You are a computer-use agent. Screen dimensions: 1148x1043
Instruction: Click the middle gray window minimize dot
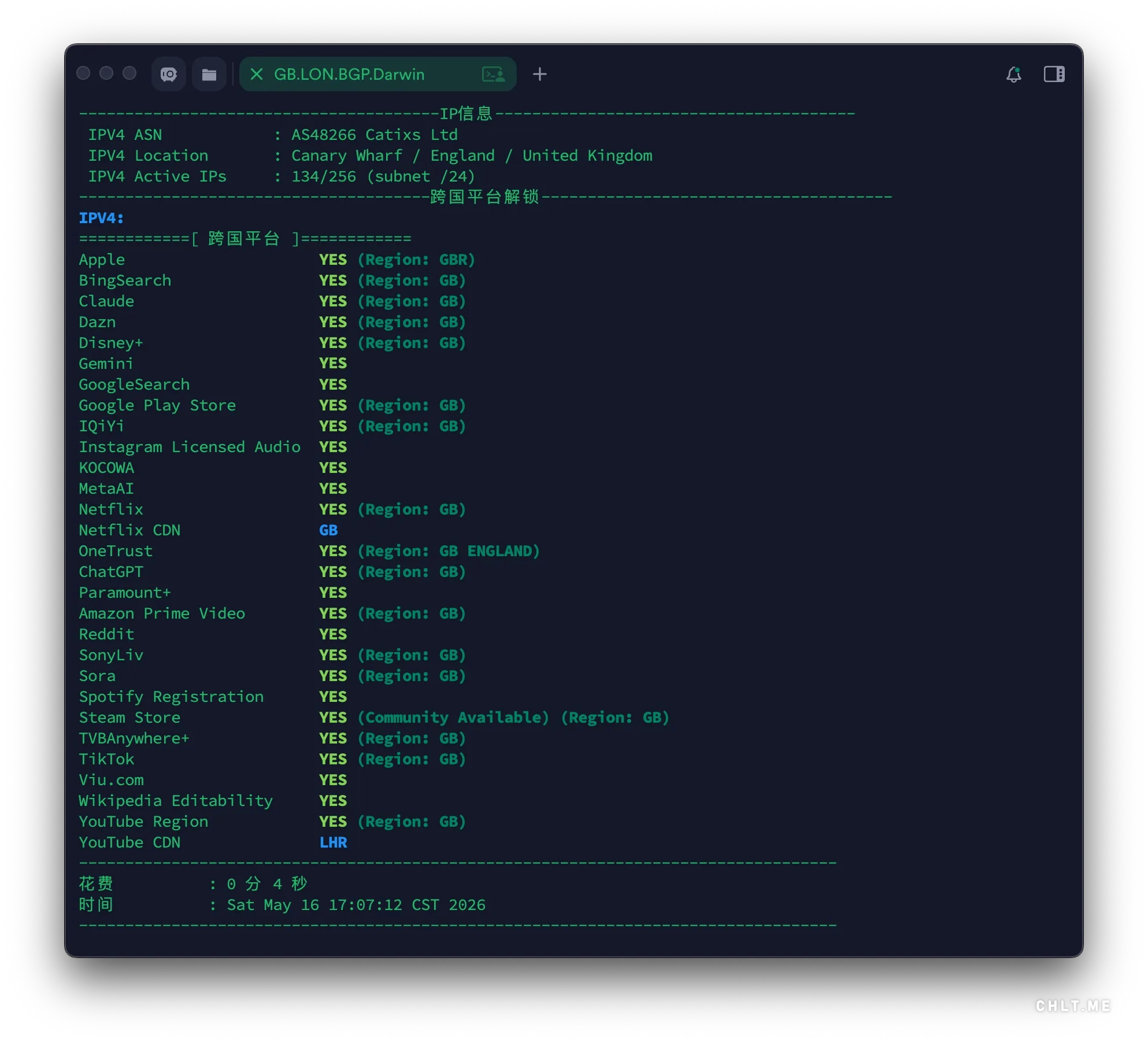pos(106,73)
